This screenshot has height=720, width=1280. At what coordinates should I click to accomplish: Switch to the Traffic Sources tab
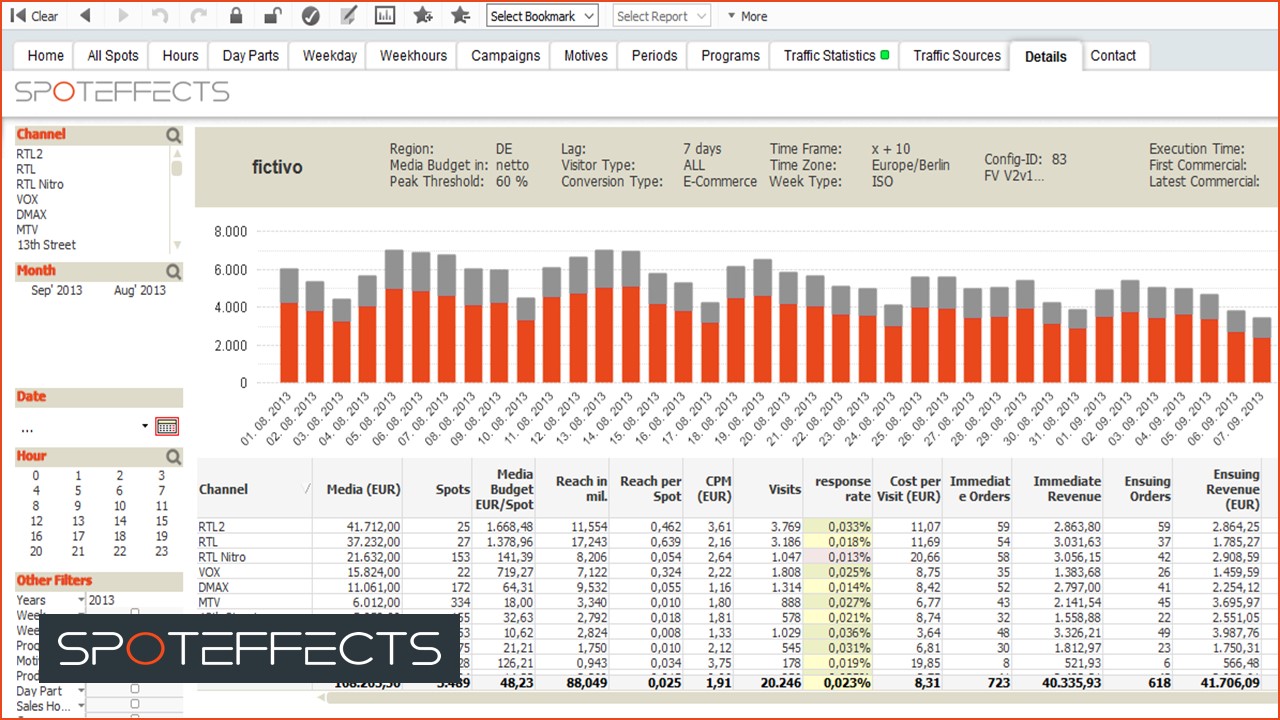coord(957,56)
